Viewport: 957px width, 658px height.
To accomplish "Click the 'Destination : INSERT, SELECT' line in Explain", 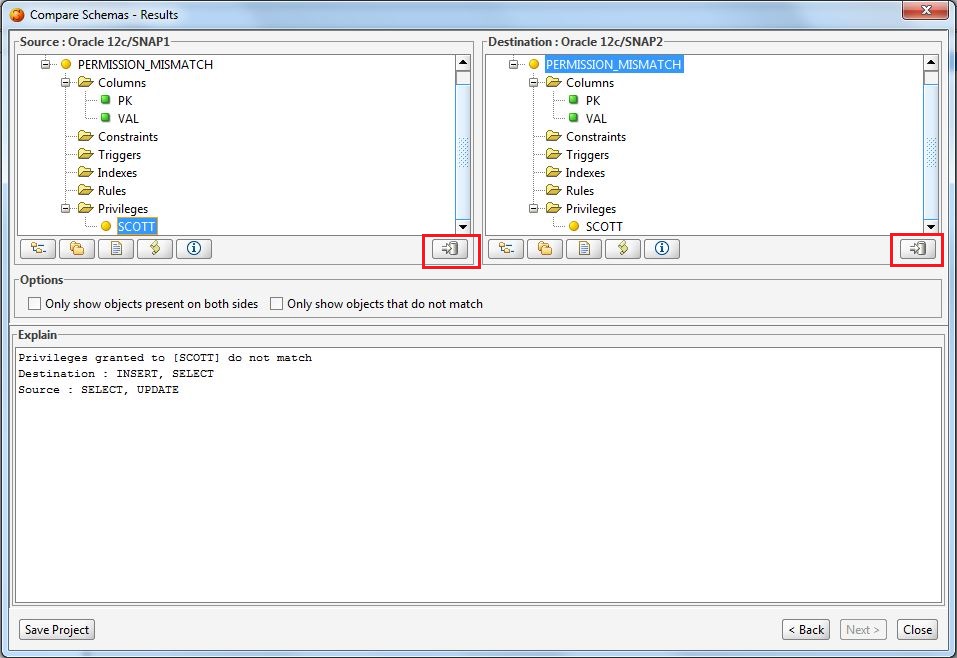I will (116, 374).
